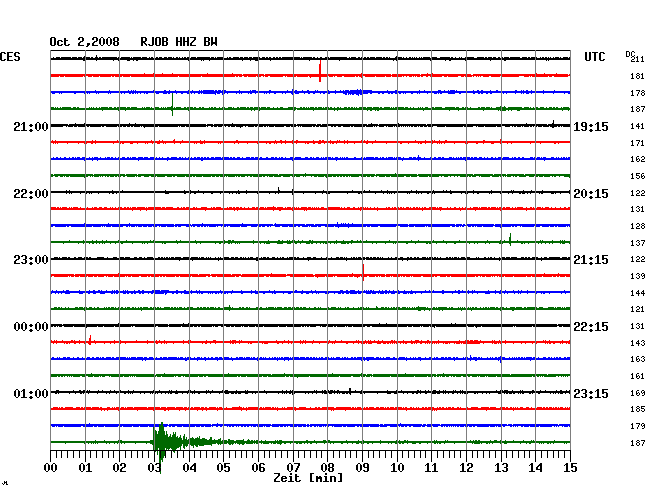Select the station label "RJOB HHZ BW"

pos(179,42)
